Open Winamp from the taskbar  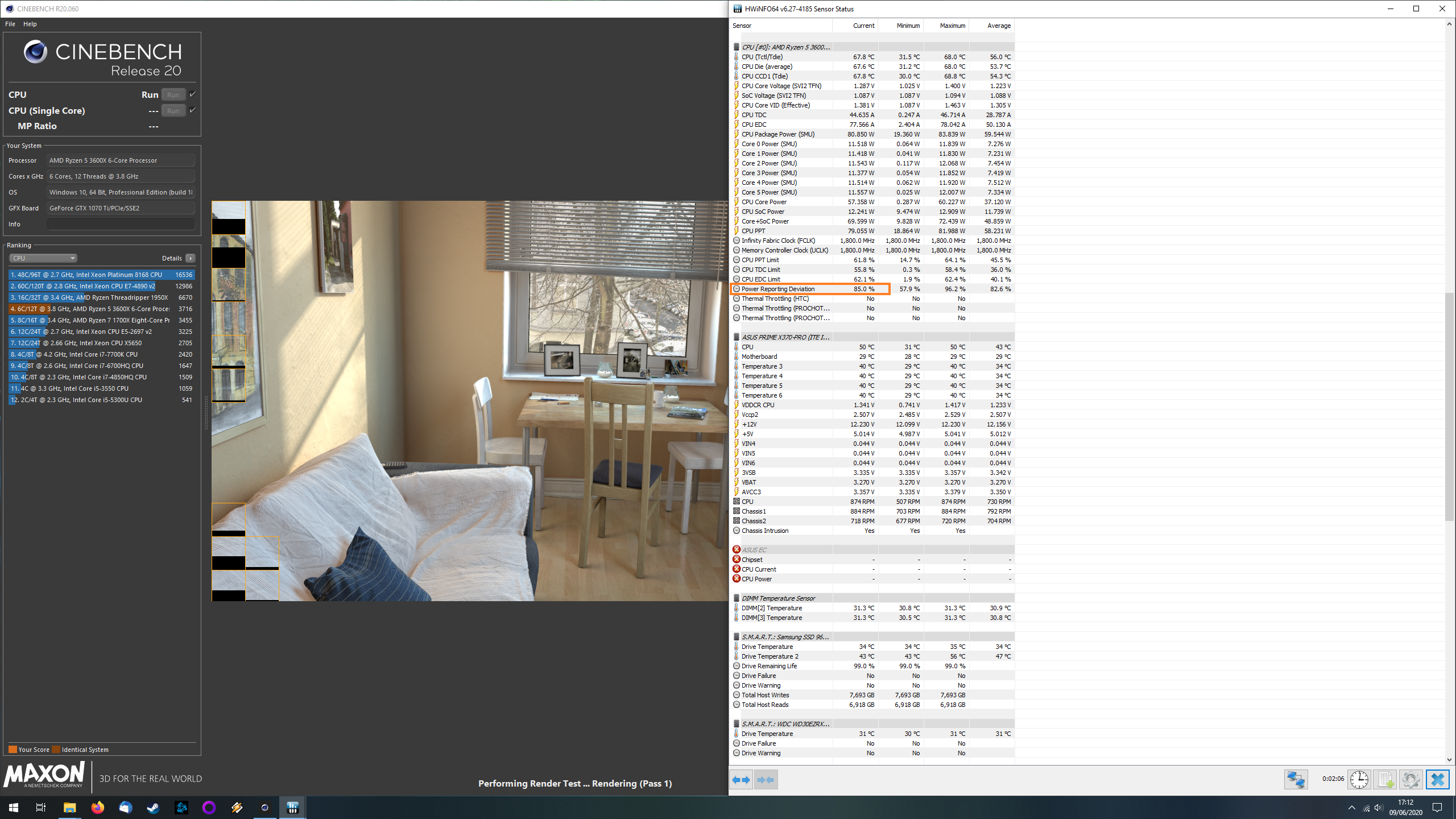coord(237,808)
